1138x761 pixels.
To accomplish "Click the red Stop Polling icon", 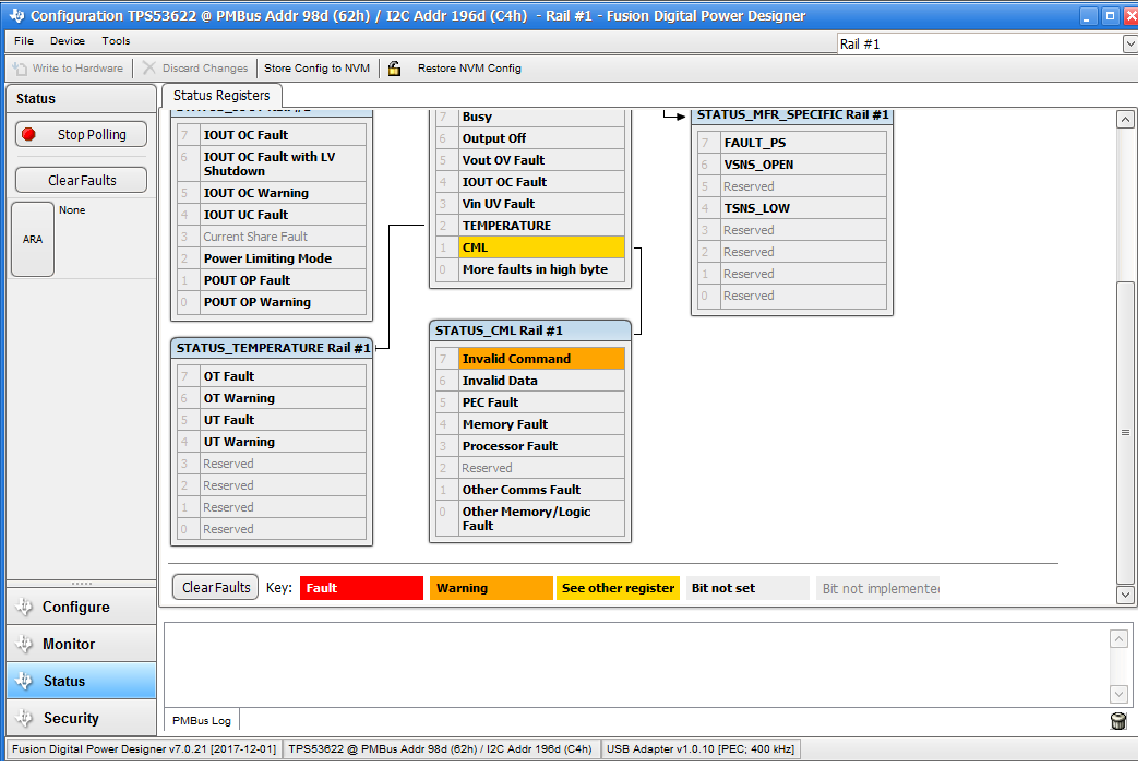I will 29,134.
